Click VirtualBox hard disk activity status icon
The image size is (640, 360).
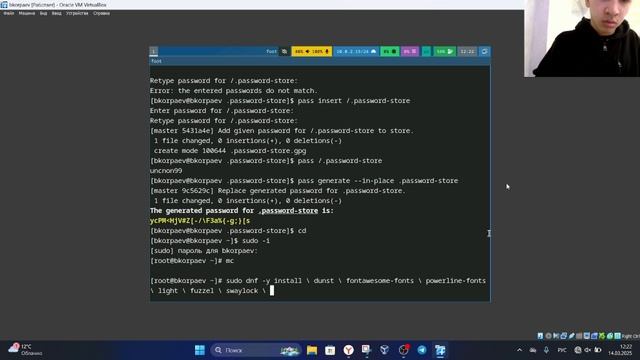click(x=540, y=336)
